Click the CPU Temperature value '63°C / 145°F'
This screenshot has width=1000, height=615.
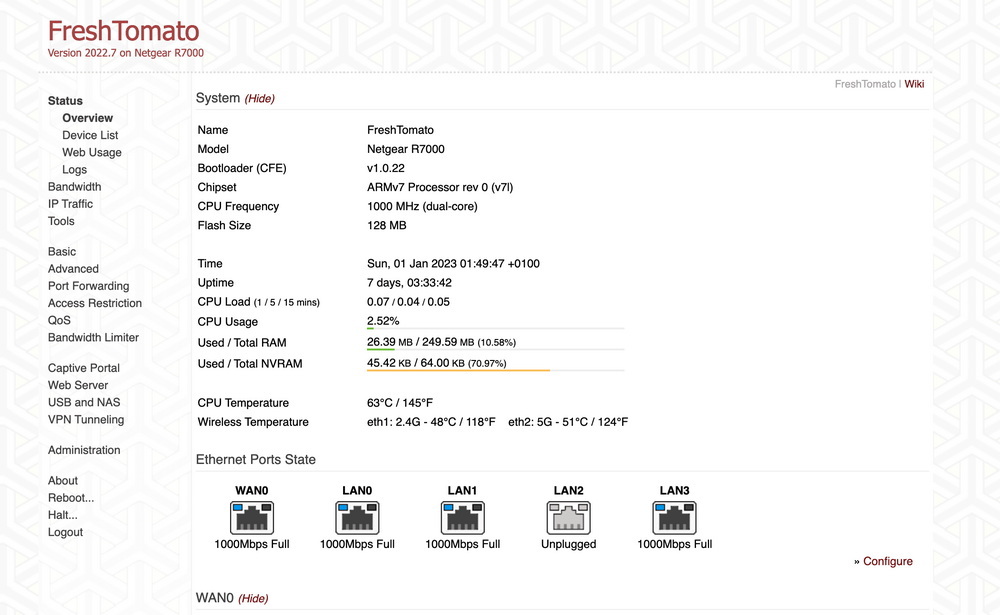click(400, 403)
